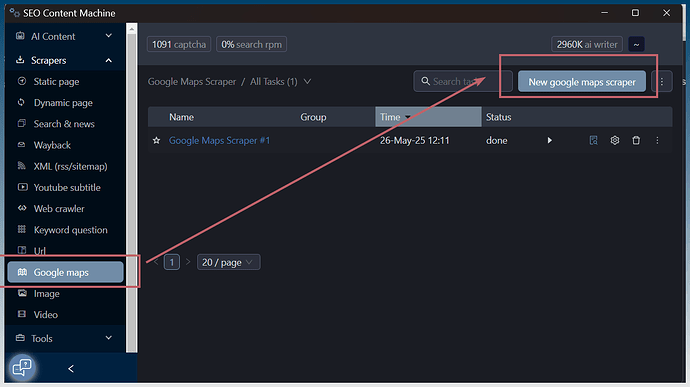Select XML (rss/sitemap) scraper
690x387 pixels.
tap(70, 166)
